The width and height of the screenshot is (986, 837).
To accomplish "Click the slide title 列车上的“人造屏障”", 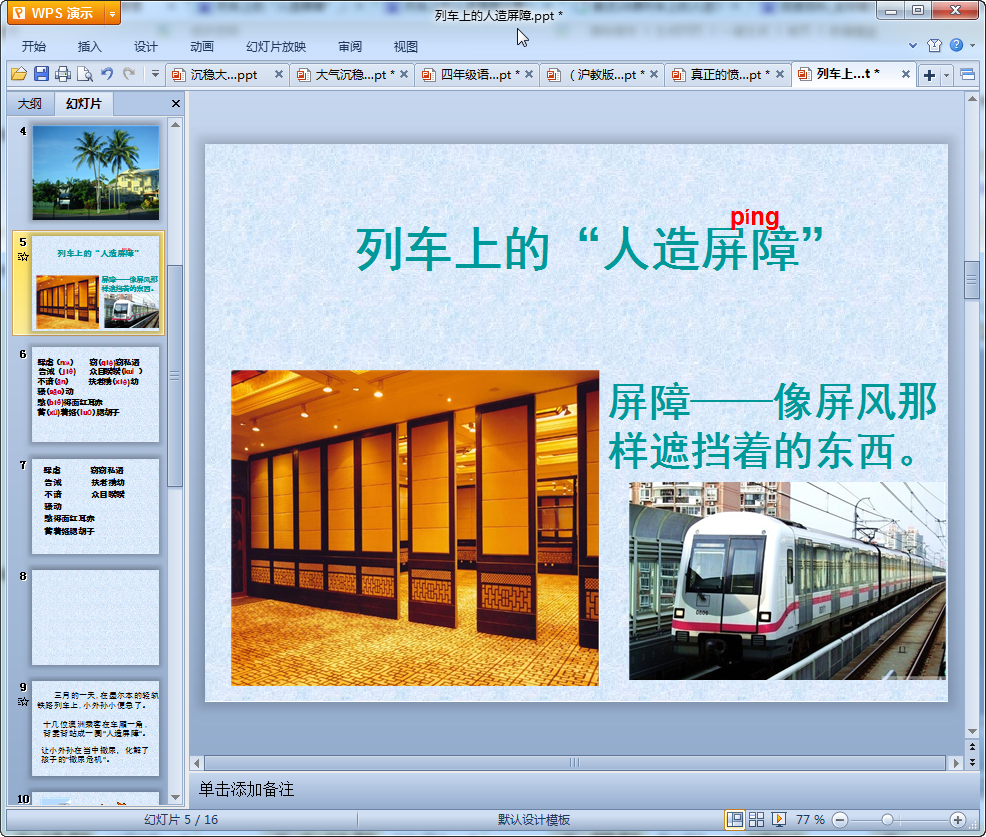I will 589,250.
